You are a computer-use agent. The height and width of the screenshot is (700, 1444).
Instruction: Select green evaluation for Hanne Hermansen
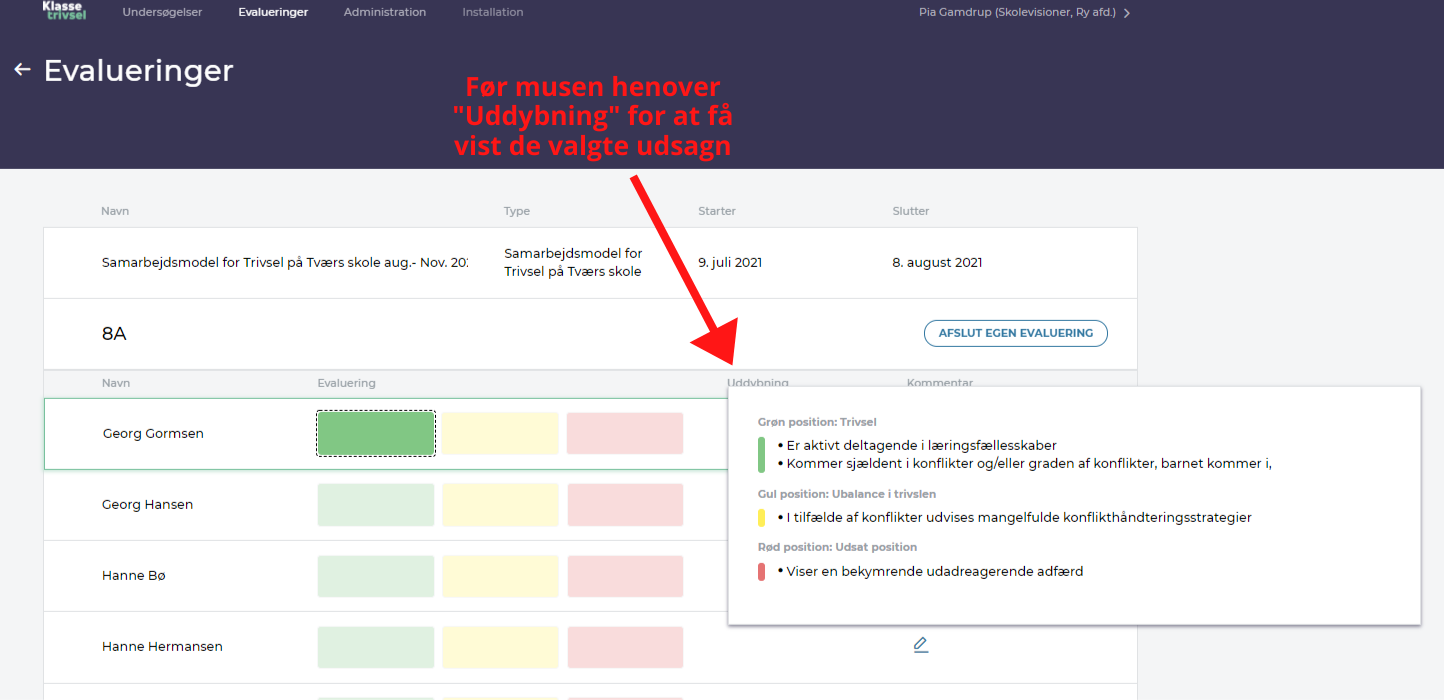(x=376, y=647)
